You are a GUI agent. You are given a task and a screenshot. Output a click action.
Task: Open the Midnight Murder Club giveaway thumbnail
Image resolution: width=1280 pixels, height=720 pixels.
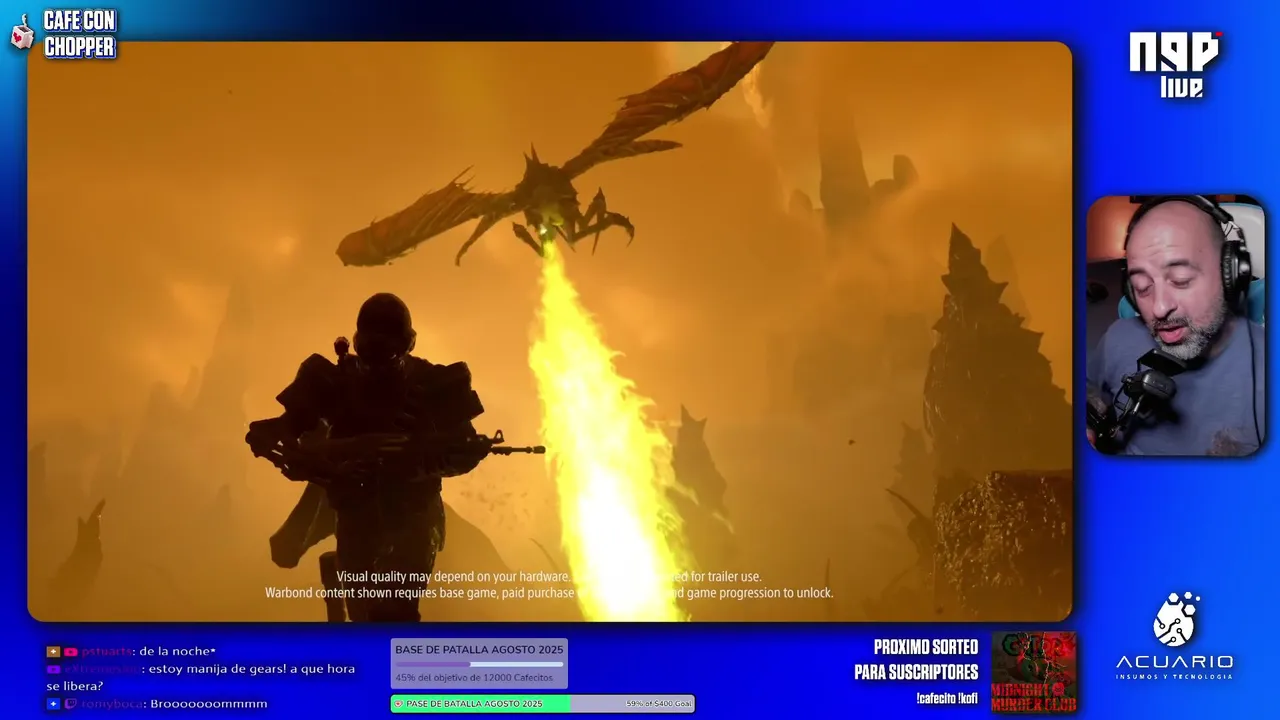click(x=1033, y=671)
